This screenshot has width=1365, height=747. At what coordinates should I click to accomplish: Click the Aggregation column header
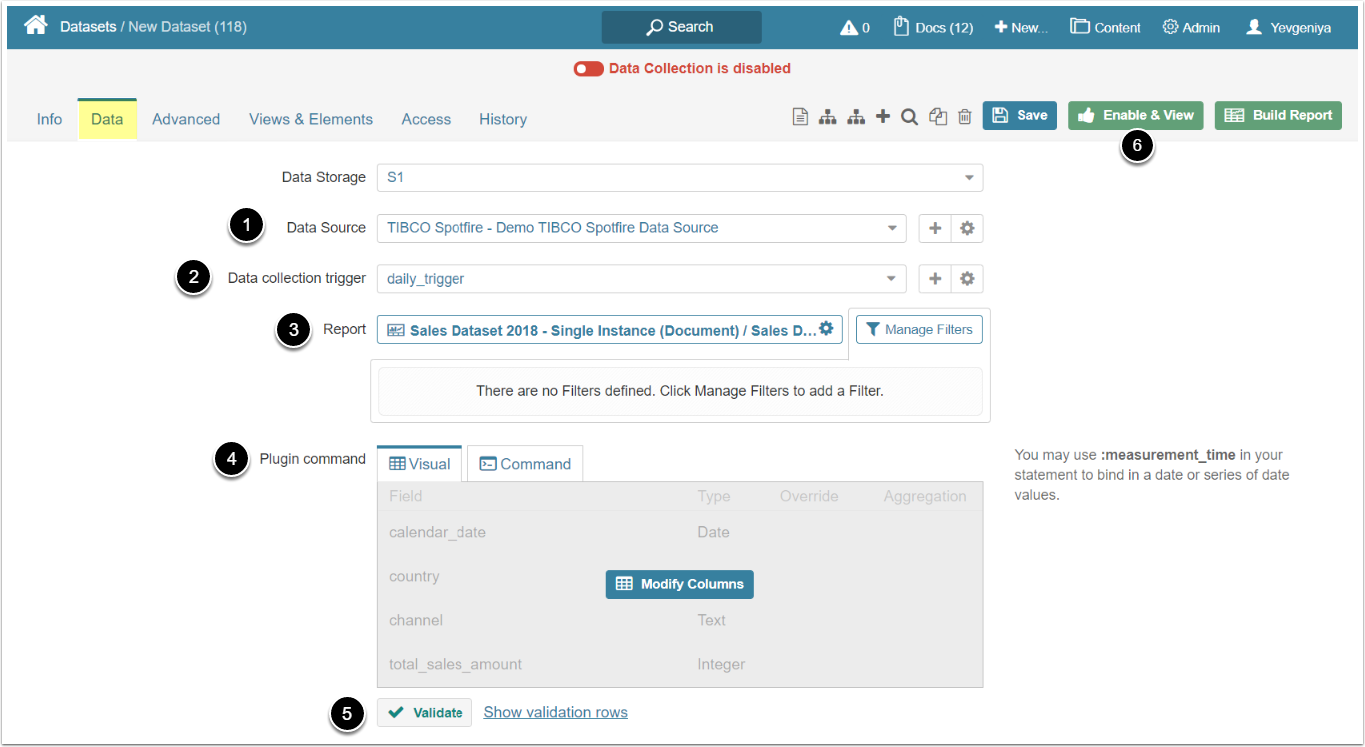point(925,496)
